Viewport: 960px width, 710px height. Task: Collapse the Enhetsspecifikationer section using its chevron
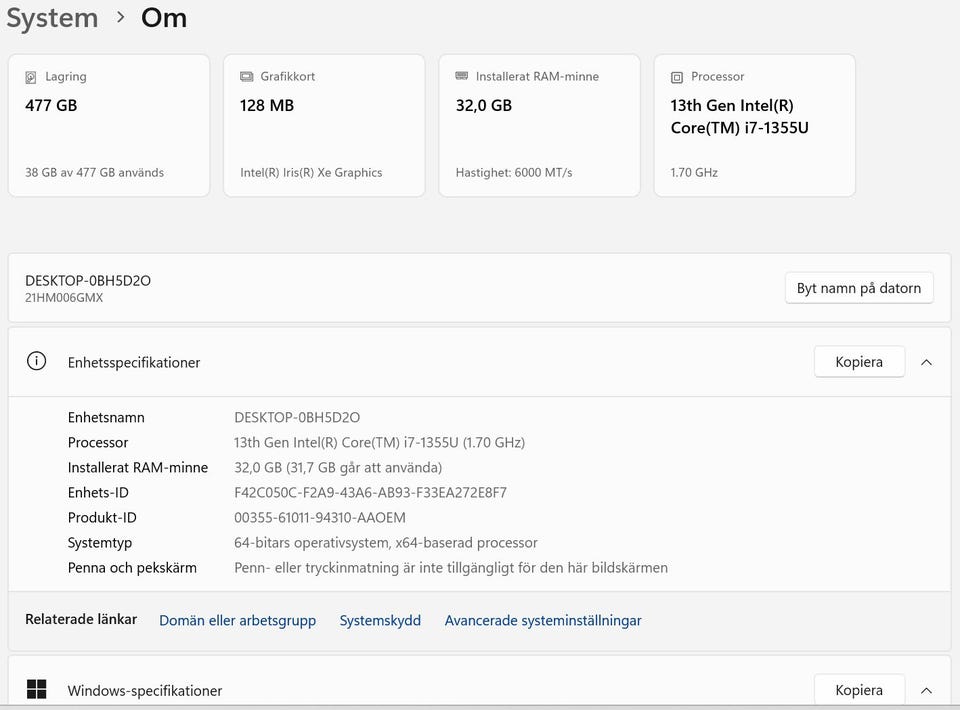926,362
